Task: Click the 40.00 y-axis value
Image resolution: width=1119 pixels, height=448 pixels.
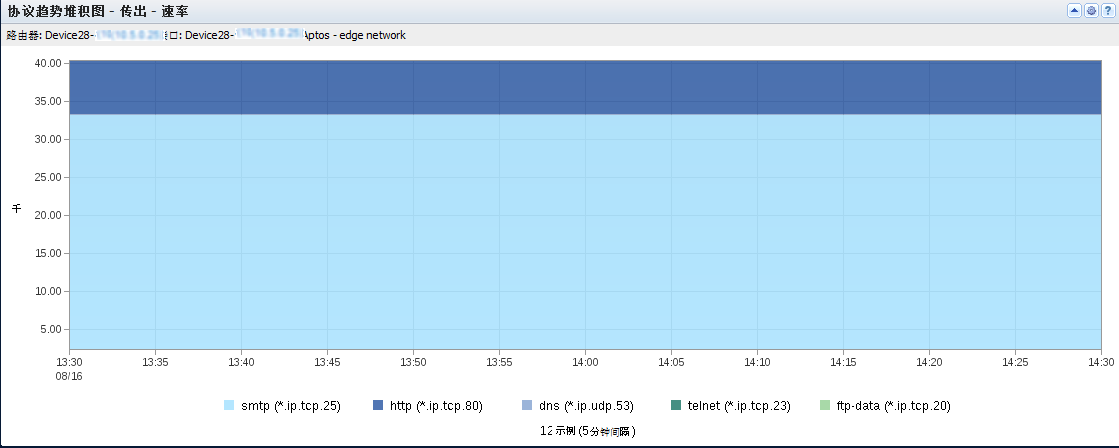Action: [50, 63]
